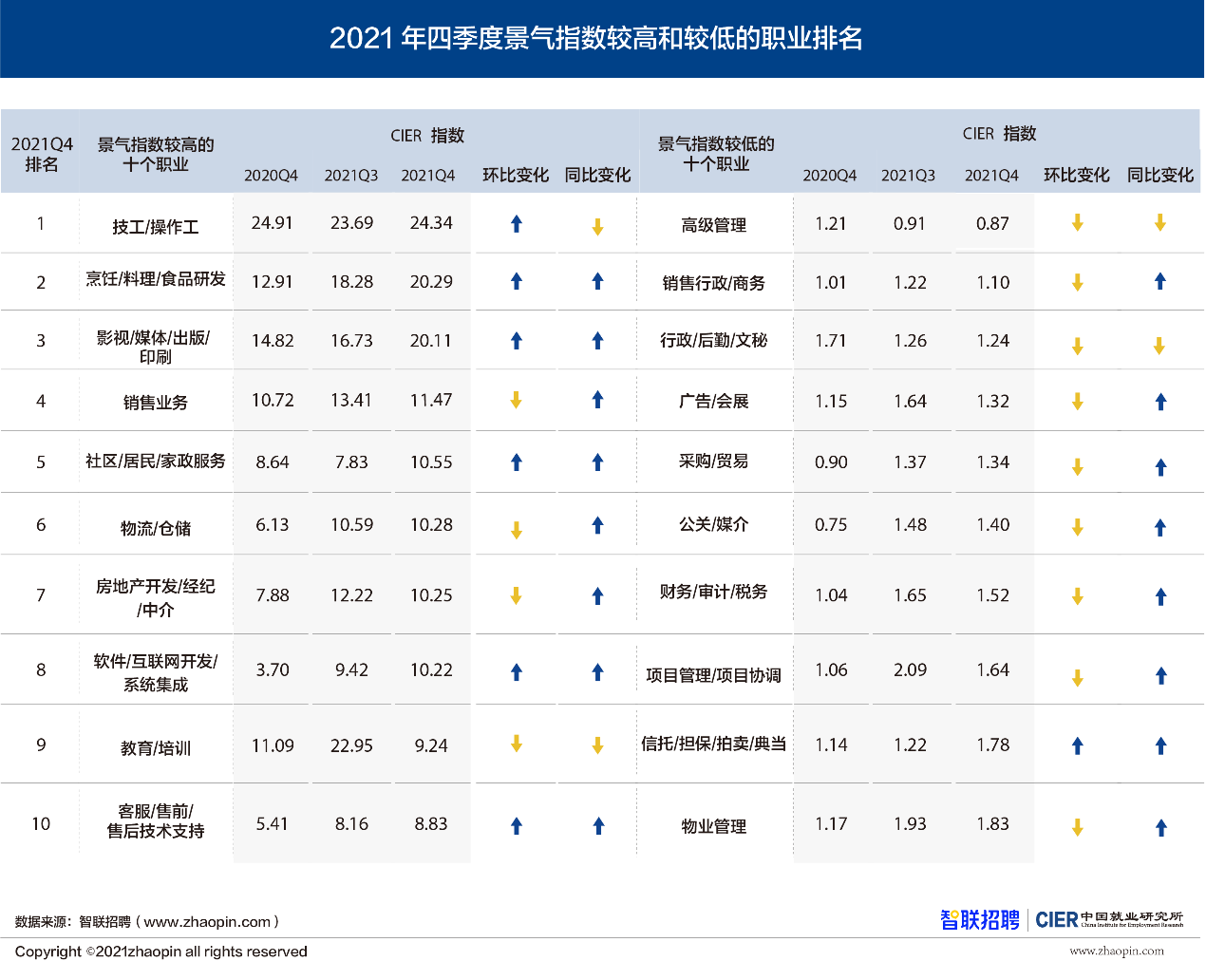Click the copyright notice text at the bottom
The height and width of the screenshot is (980, 1206).
(x=161, y=952)
